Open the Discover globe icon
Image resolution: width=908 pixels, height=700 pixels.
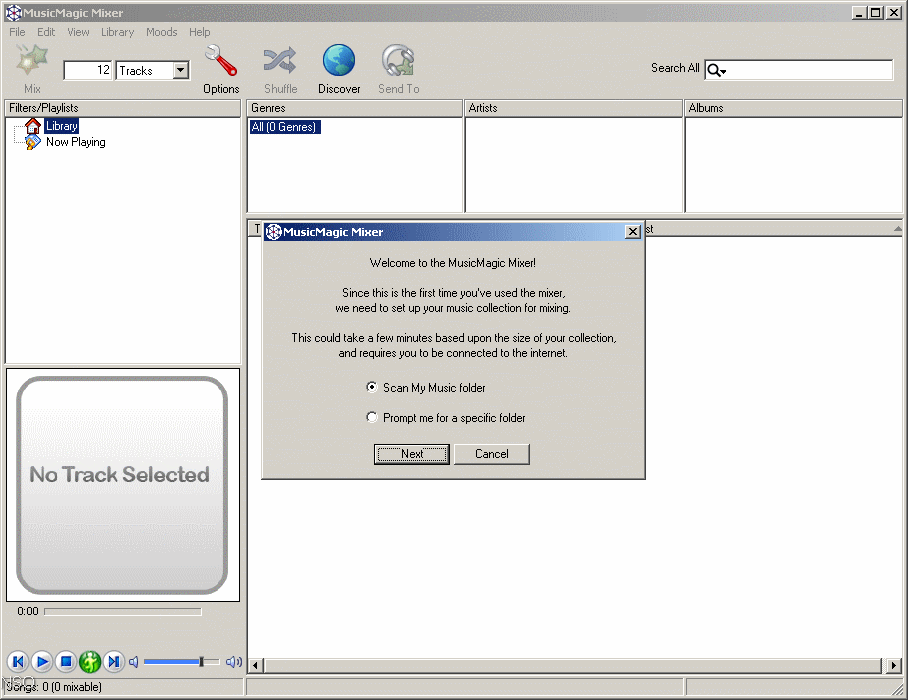point(339,60)
